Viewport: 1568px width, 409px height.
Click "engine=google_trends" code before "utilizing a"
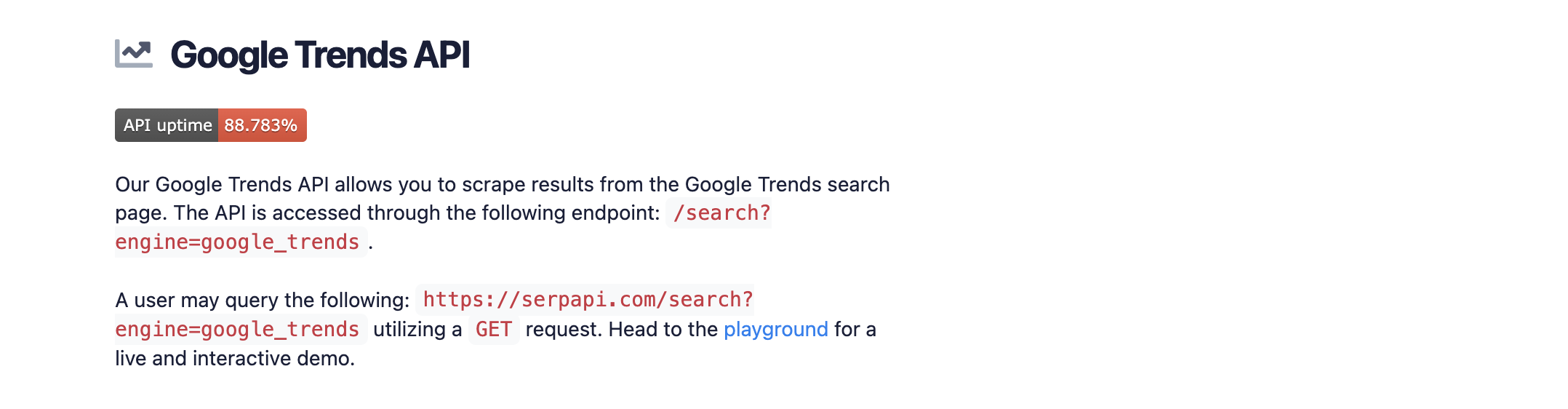[237, 330]
